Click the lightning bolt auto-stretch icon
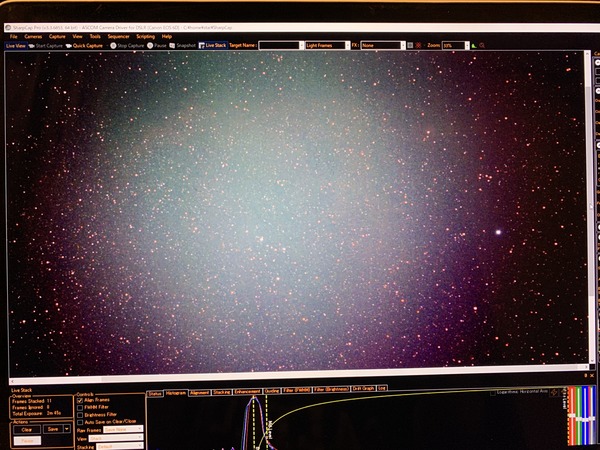The width and height of the screenshot is (600, 450). (x=554, y=393)
